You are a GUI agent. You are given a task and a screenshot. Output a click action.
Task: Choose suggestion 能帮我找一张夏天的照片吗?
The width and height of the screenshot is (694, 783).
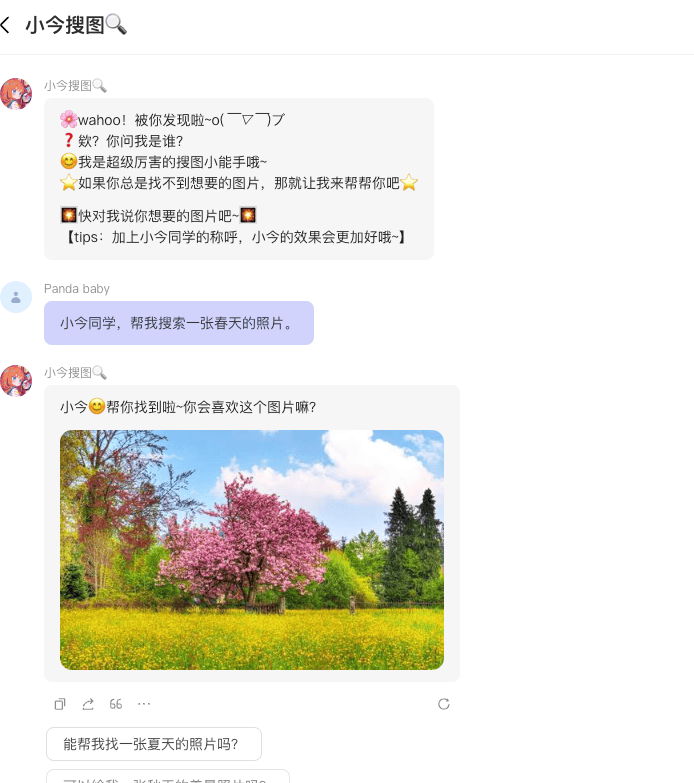[x=154, y=744]
